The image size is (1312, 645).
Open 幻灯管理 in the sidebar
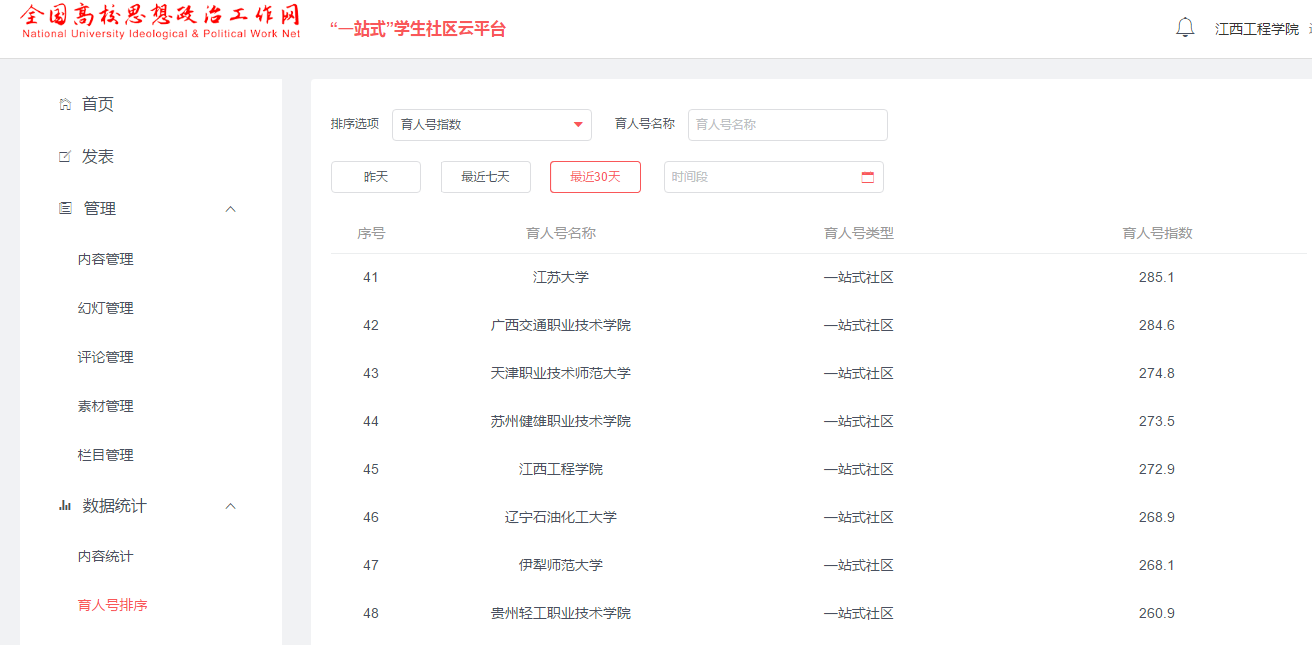(x=106, y=308)
